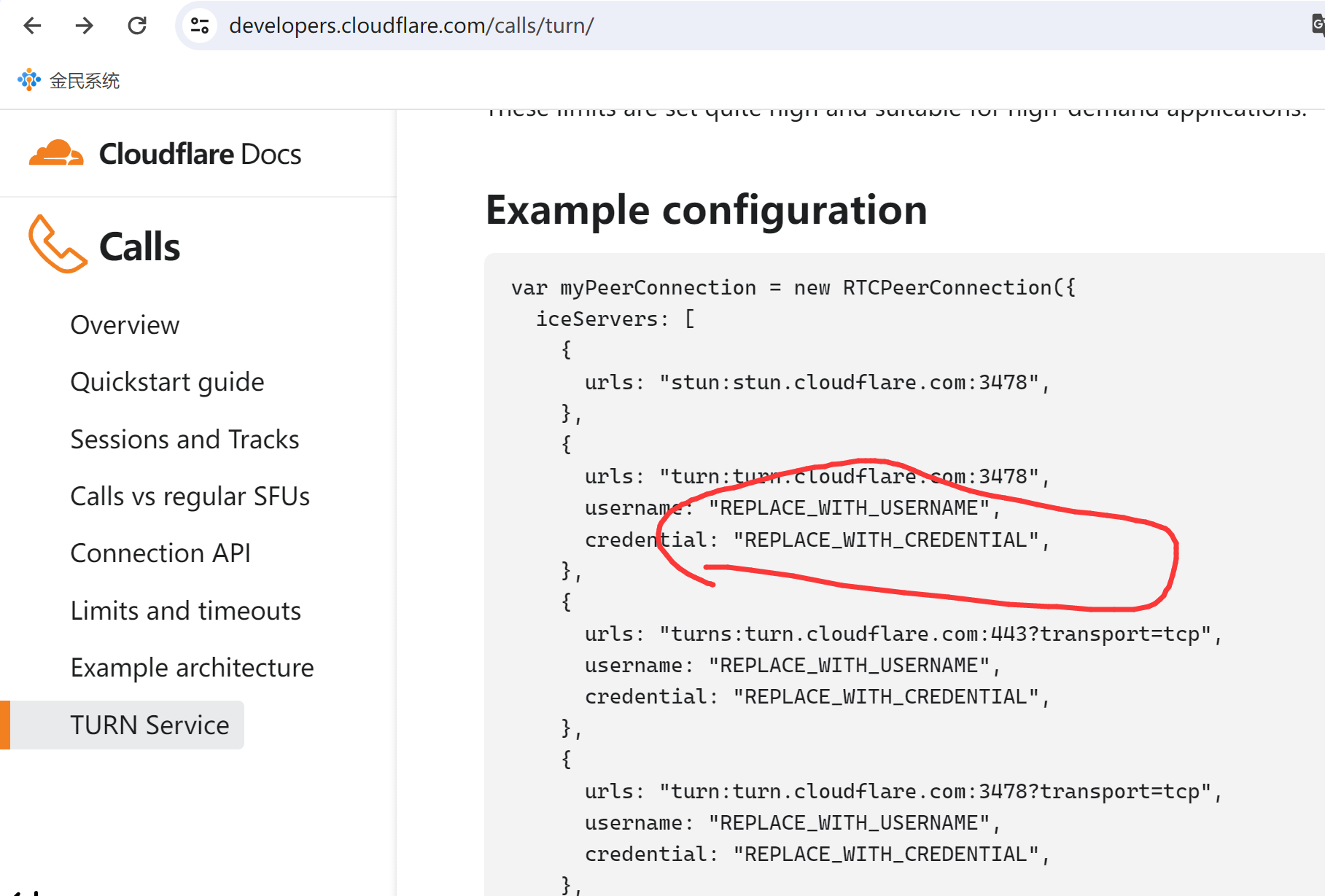Open Limits and timeouts page

(185, 611)
